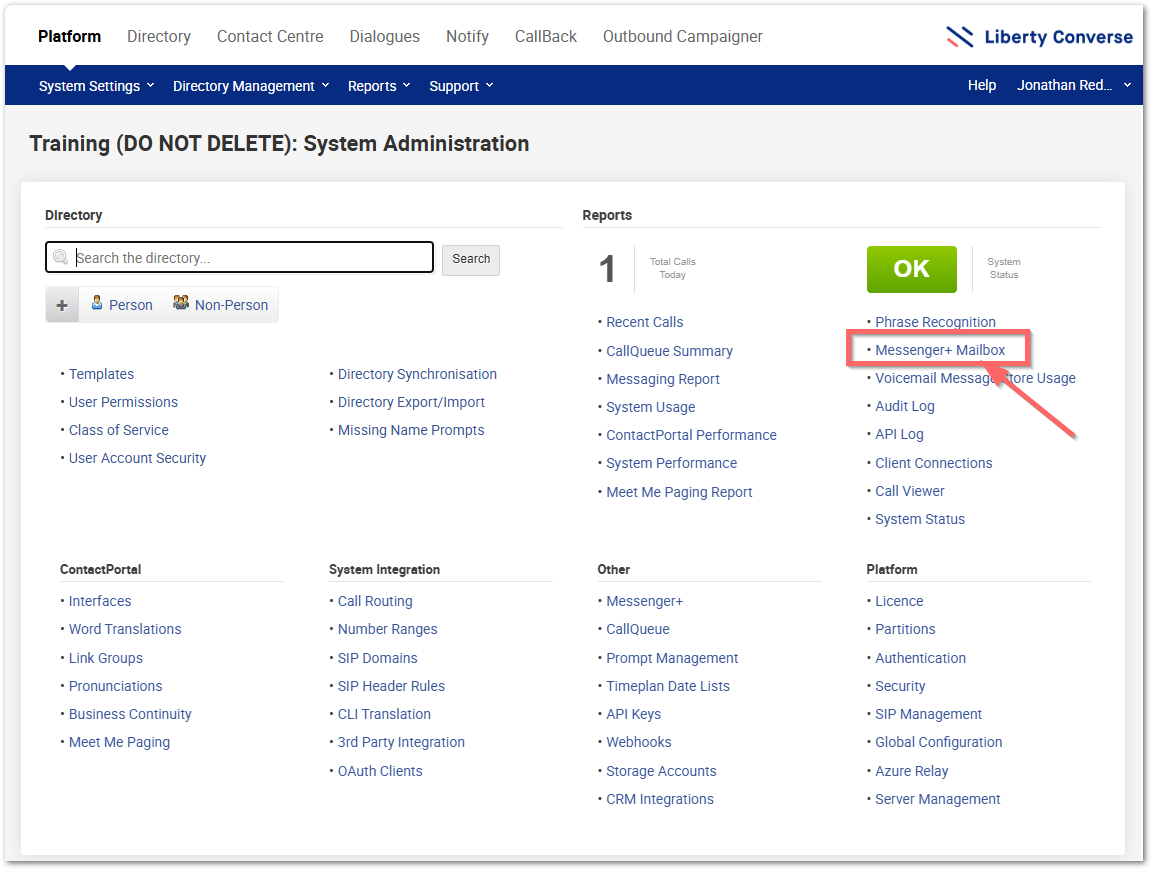Click inside the Search the directory field
The height and width of the screenshot is (870, 1152).
click(240, 257)
